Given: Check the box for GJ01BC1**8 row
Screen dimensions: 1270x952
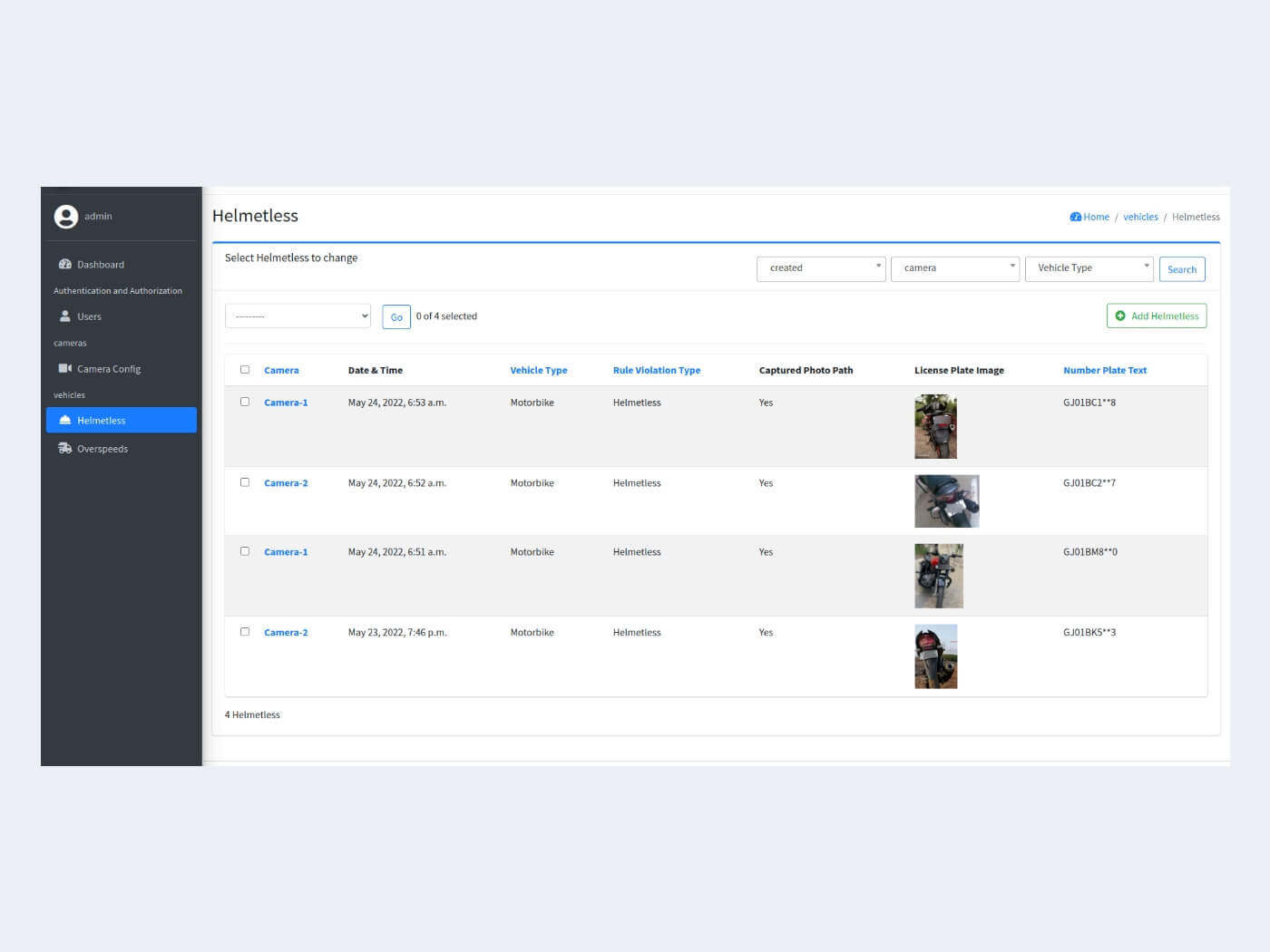Looking at the screenshot, I should pos(245,402).
